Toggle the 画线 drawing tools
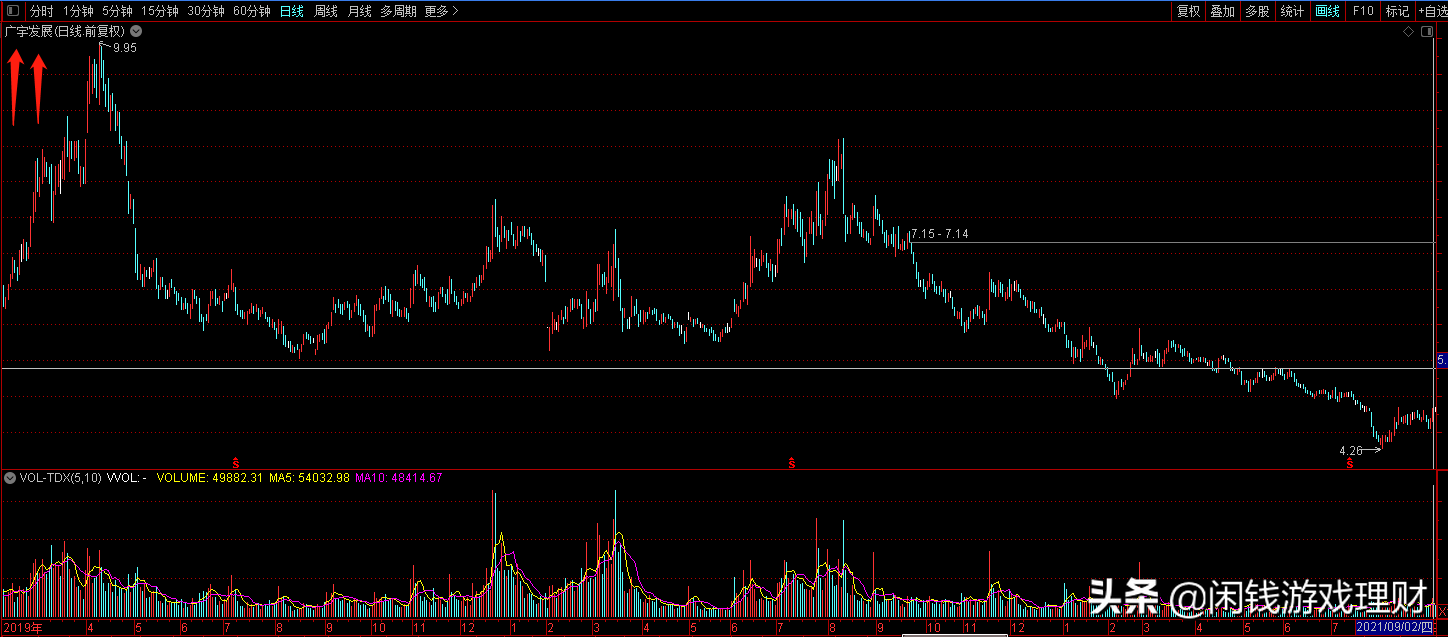1448x637 pixels. tap(1327, 11)
